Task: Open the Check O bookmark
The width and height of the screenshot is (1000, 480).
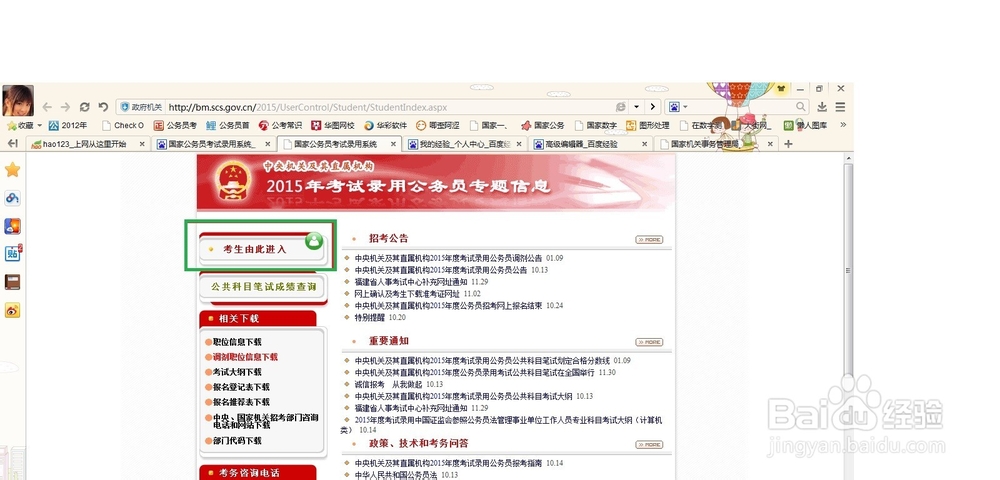Action: click(123, 126)
